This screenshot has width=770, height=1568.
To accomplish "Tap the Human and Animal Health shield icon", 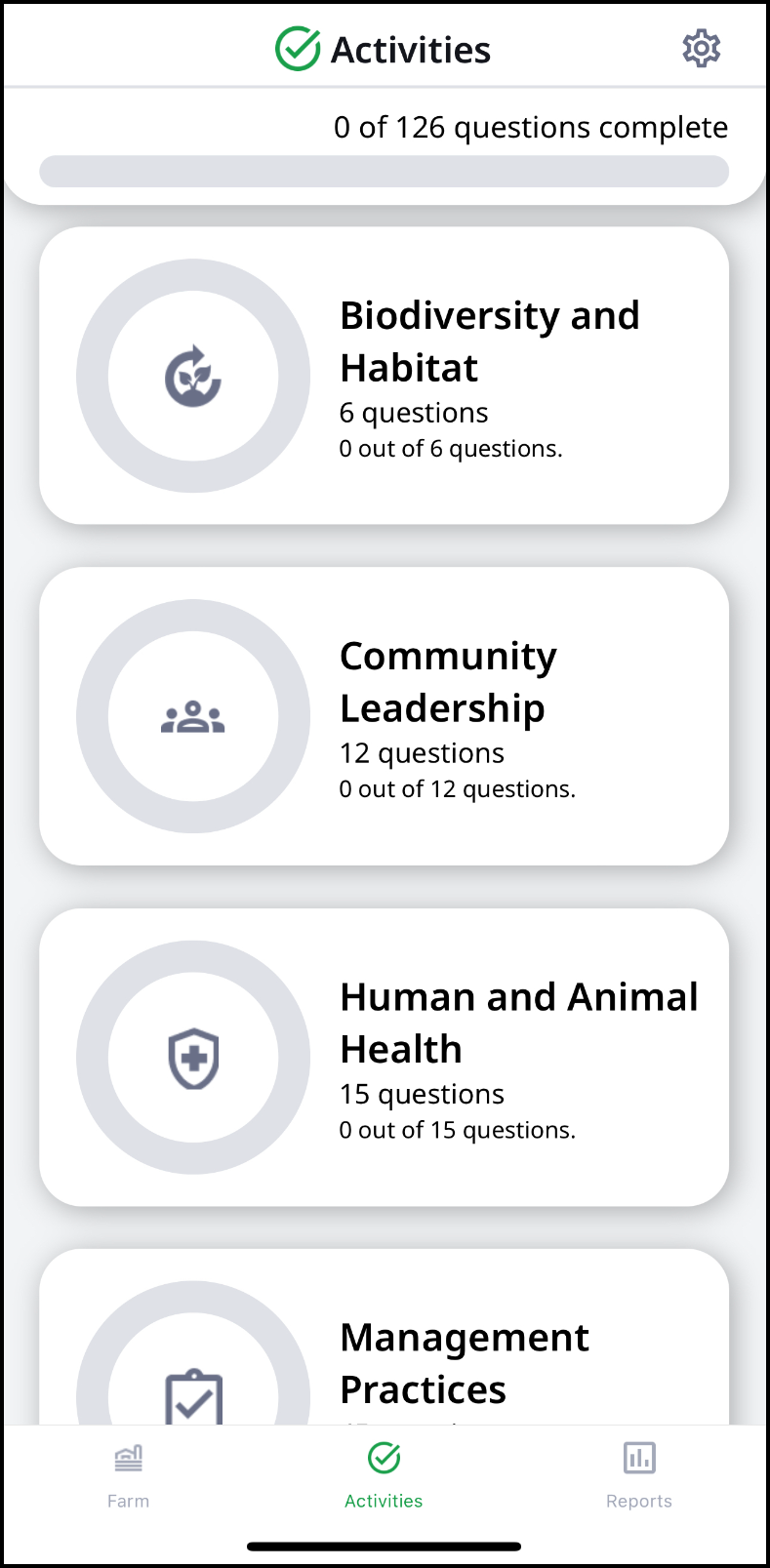I will tap(193, 1058).
